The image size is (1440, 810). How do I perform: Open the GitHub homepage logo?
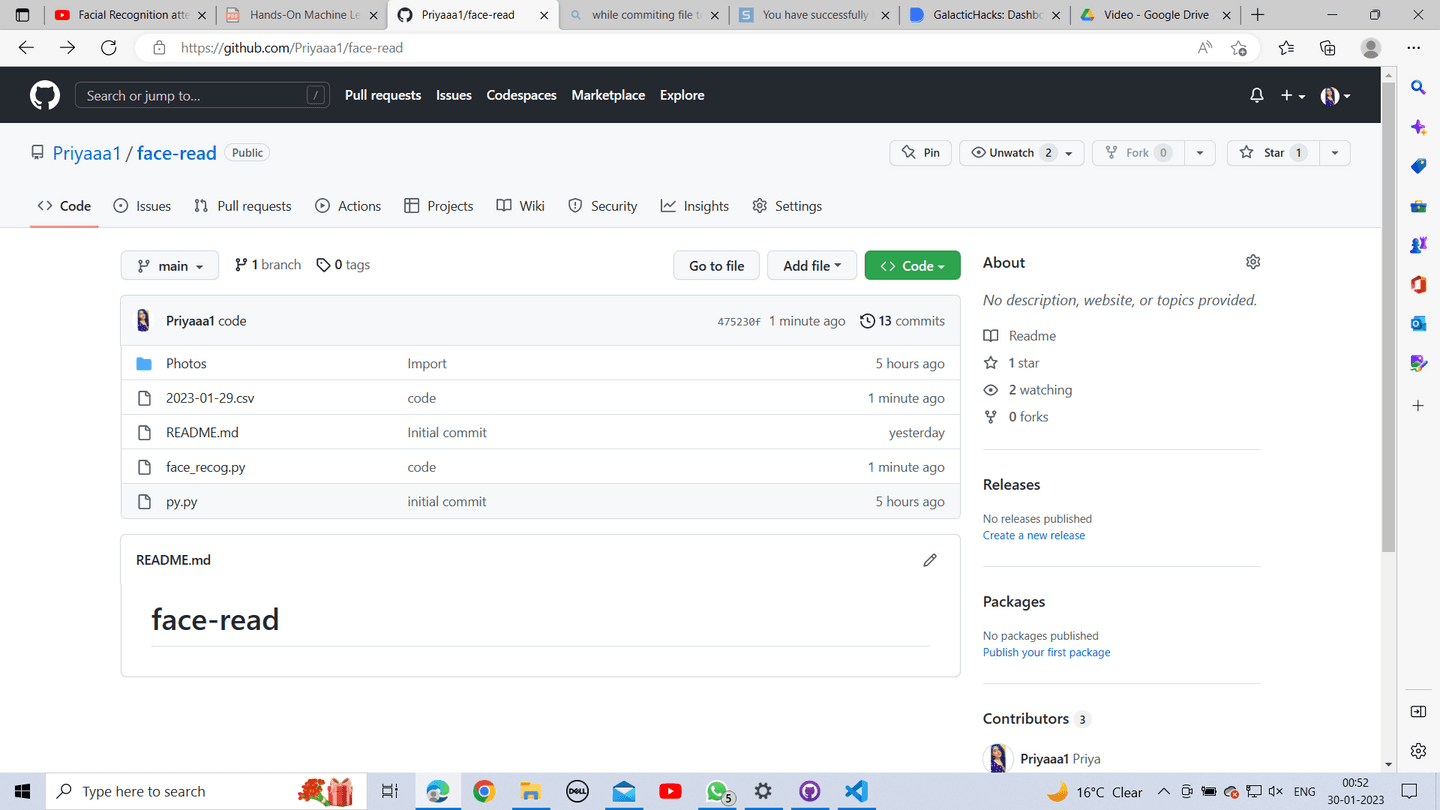pyautogui.click(x=44, y=95)
